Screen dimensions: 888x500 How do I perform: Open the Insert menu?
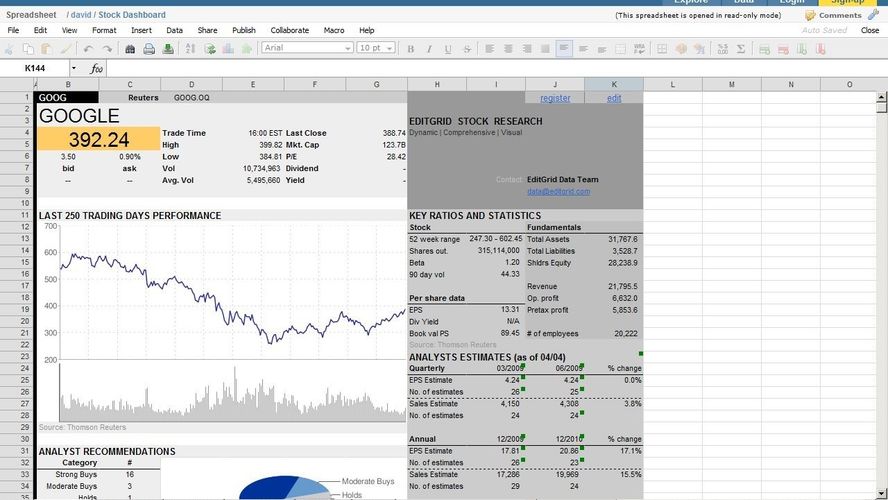click(141, 30)
